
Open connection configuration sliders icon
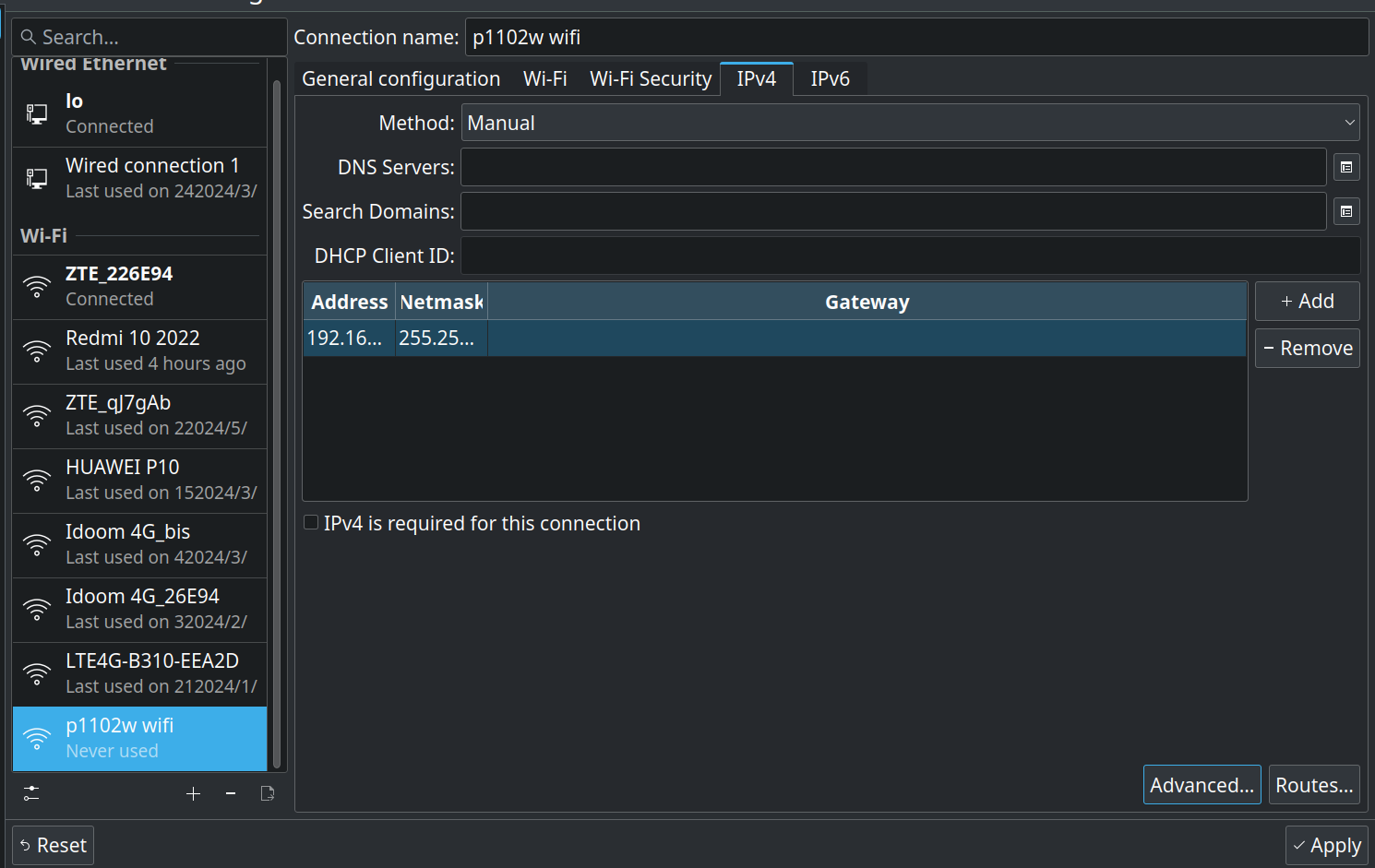coord(31,793)
